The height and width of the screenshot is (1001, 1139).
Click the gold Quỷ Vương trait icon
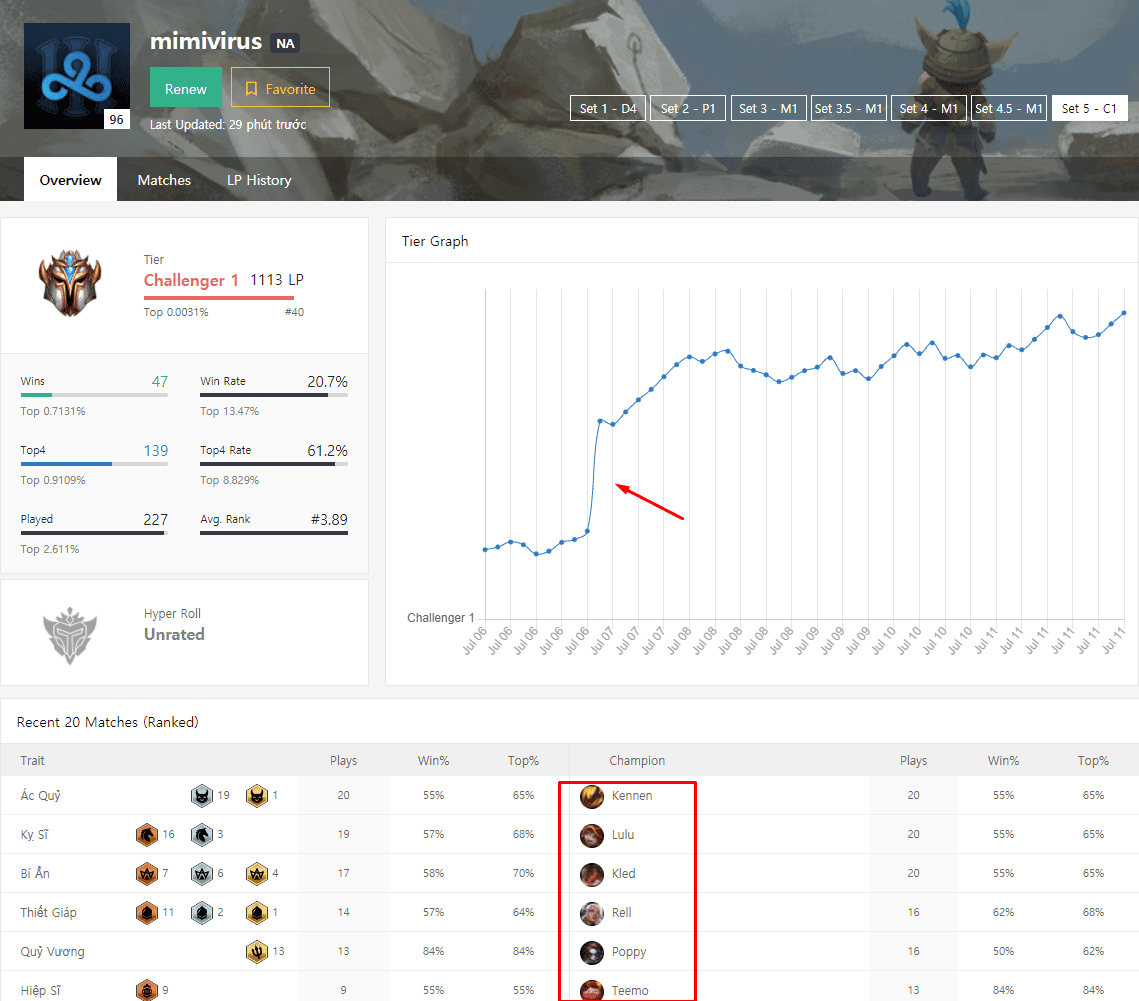coord(256,952)
